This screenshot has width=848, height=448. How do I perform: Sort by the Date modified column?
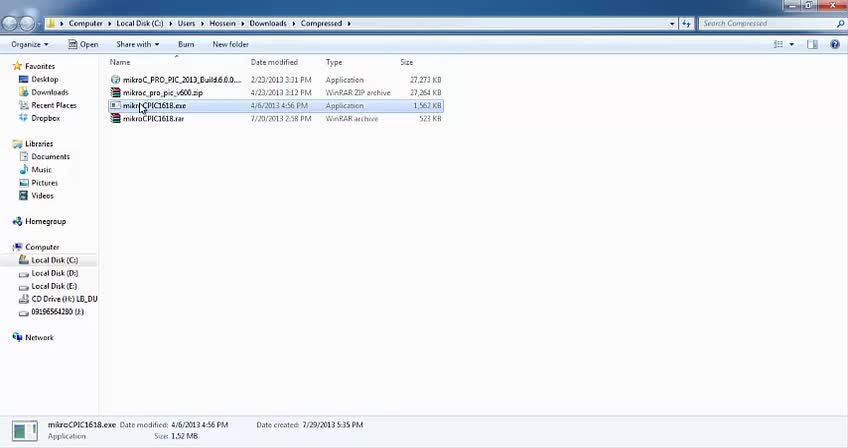click(x=274, y=62)
